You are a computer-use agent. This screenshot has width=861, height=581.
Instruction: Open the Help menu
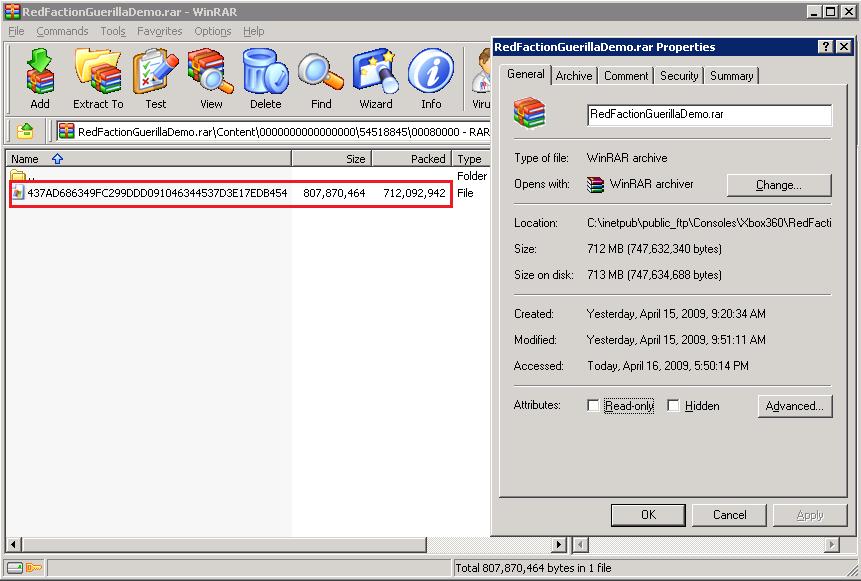pyautogui.click(x=254, y=31)
